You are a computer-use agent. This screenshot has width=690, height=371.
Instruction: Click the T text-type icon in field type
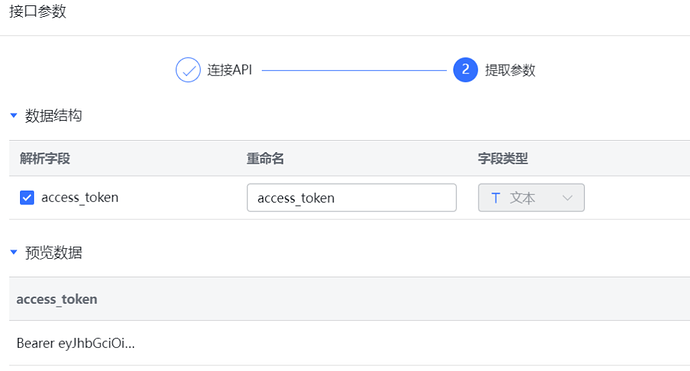(x=495, y=198)
